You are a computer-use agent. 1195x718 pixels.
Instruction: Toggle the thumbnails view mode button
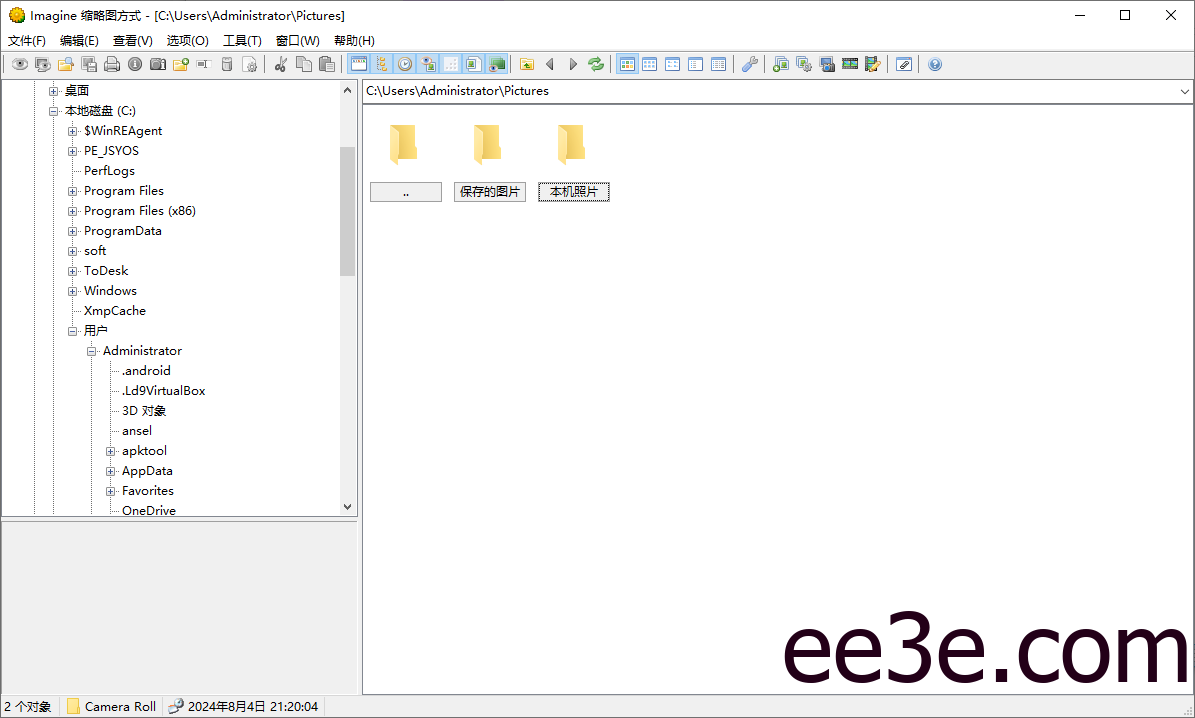coord(627,65)
